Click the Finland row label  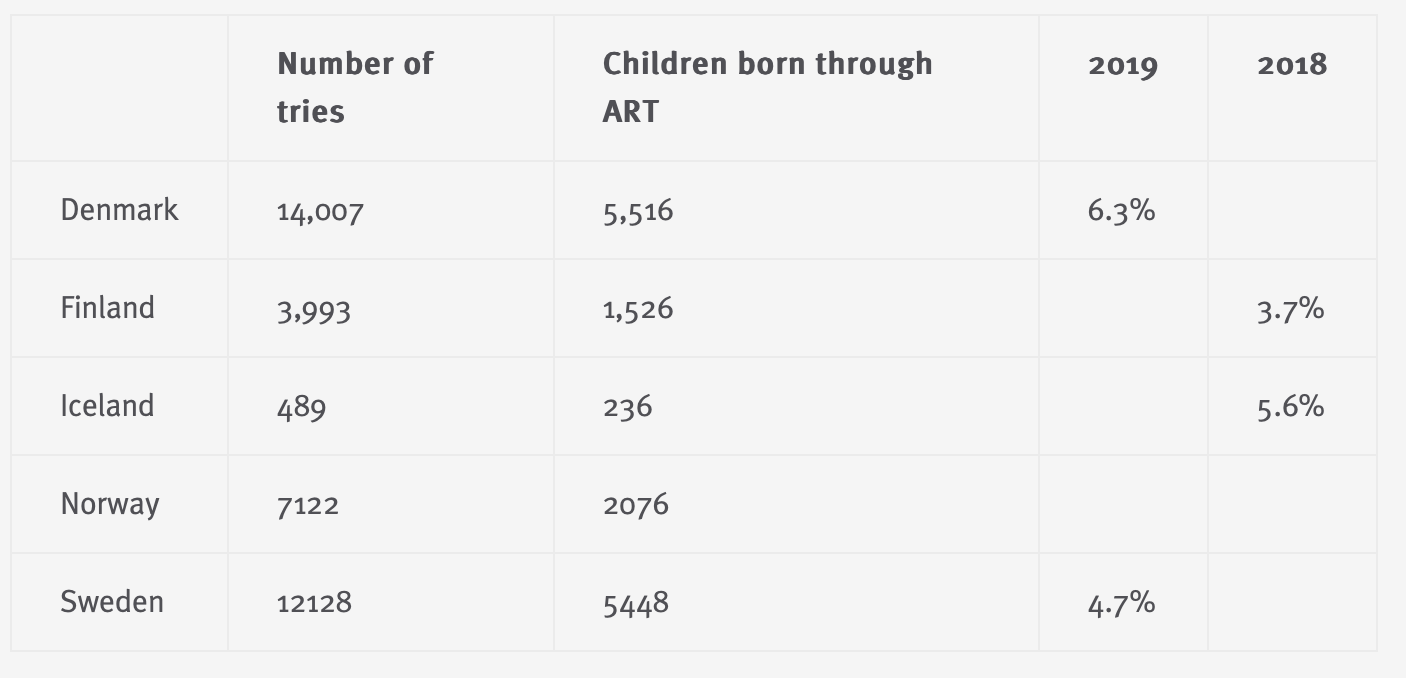point(107,308)
